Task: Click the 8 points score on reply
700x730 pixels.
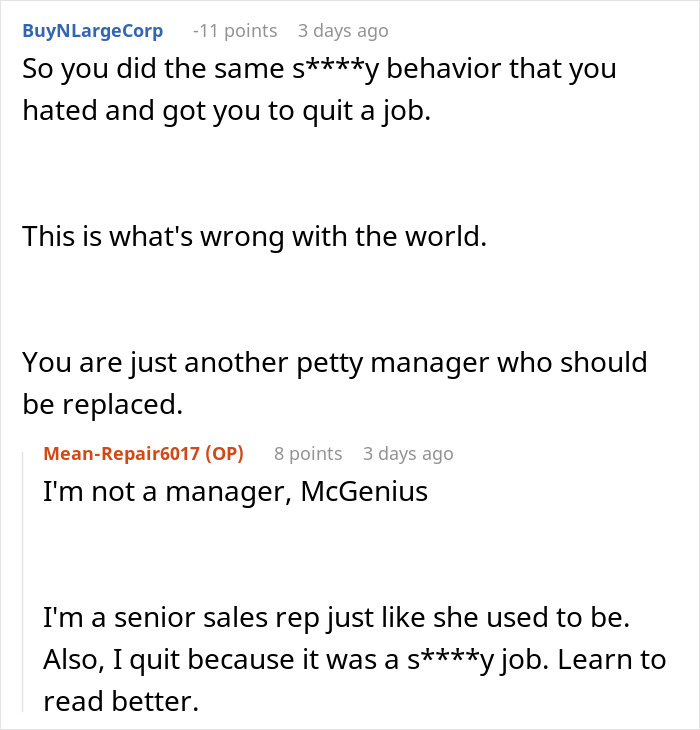Action: tap(308, 454)
